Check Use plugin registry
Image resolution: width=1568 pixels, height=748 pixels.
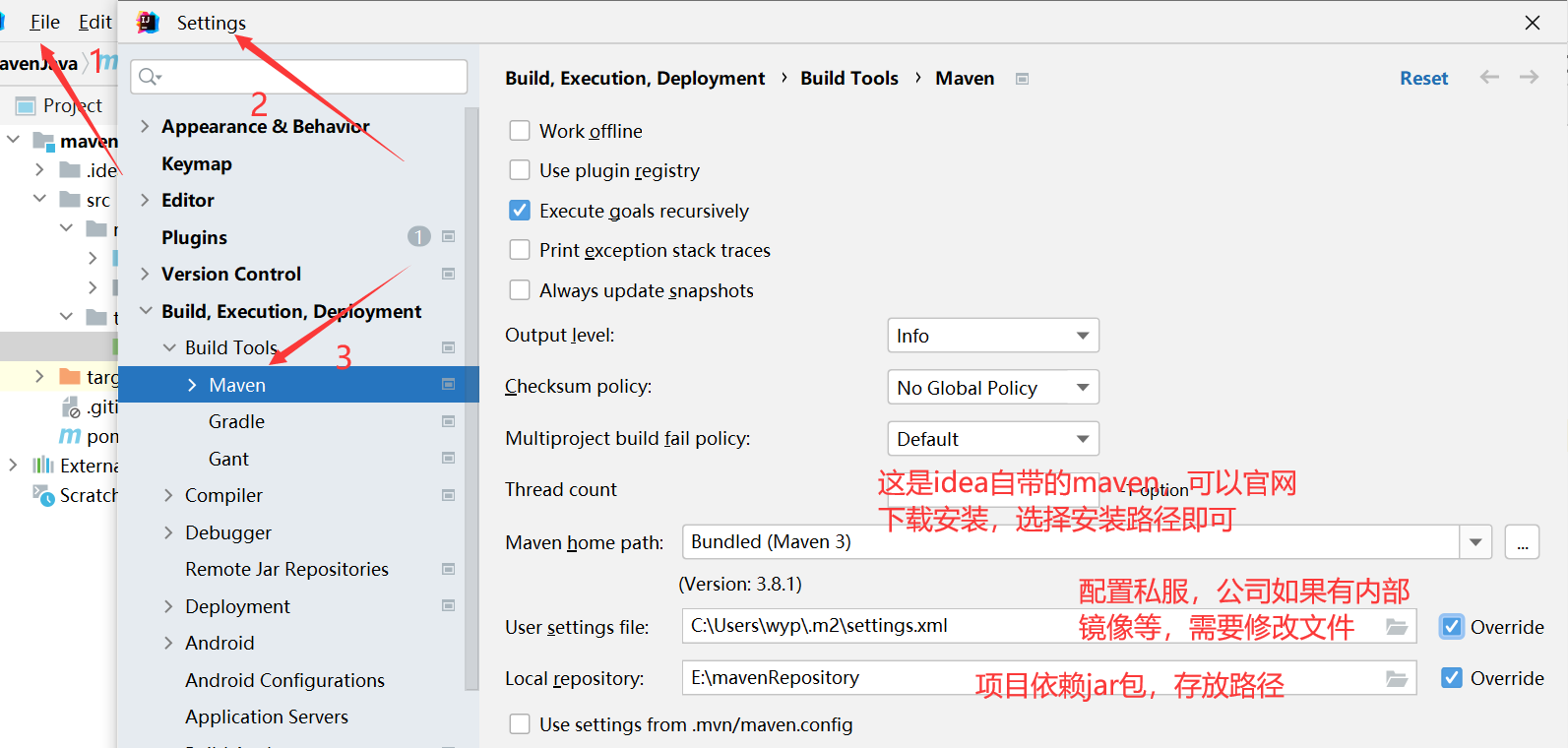[x=520, y=170]
